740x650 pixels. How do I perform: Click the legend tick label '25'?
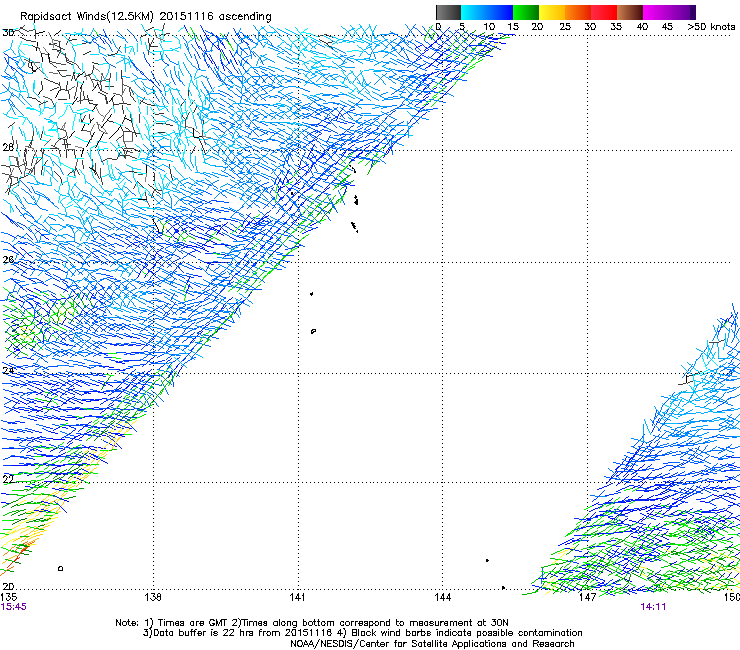point(565,27)
